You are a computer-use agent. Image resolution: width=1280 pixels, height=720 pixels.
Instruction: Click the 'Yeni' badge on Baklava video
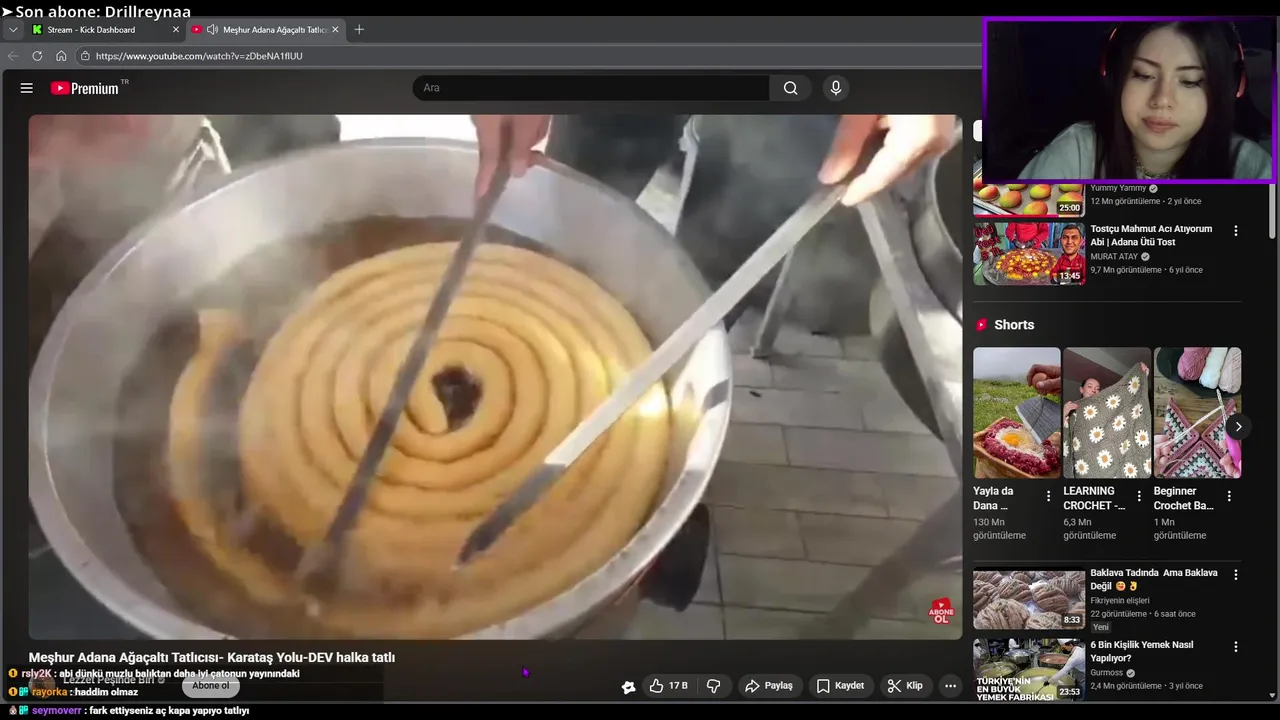click(x=1101, y=627)
